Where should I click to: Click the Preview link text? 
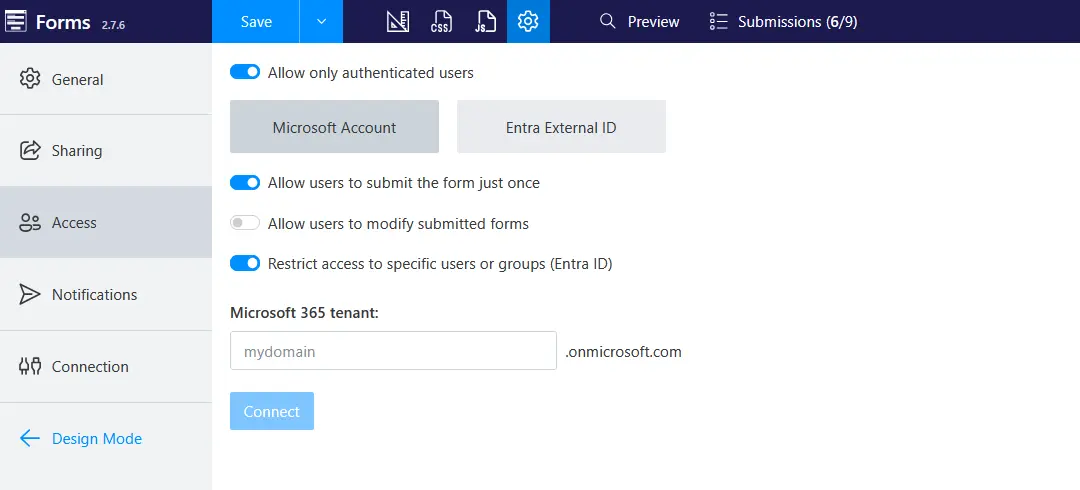[x=654, y=21]
